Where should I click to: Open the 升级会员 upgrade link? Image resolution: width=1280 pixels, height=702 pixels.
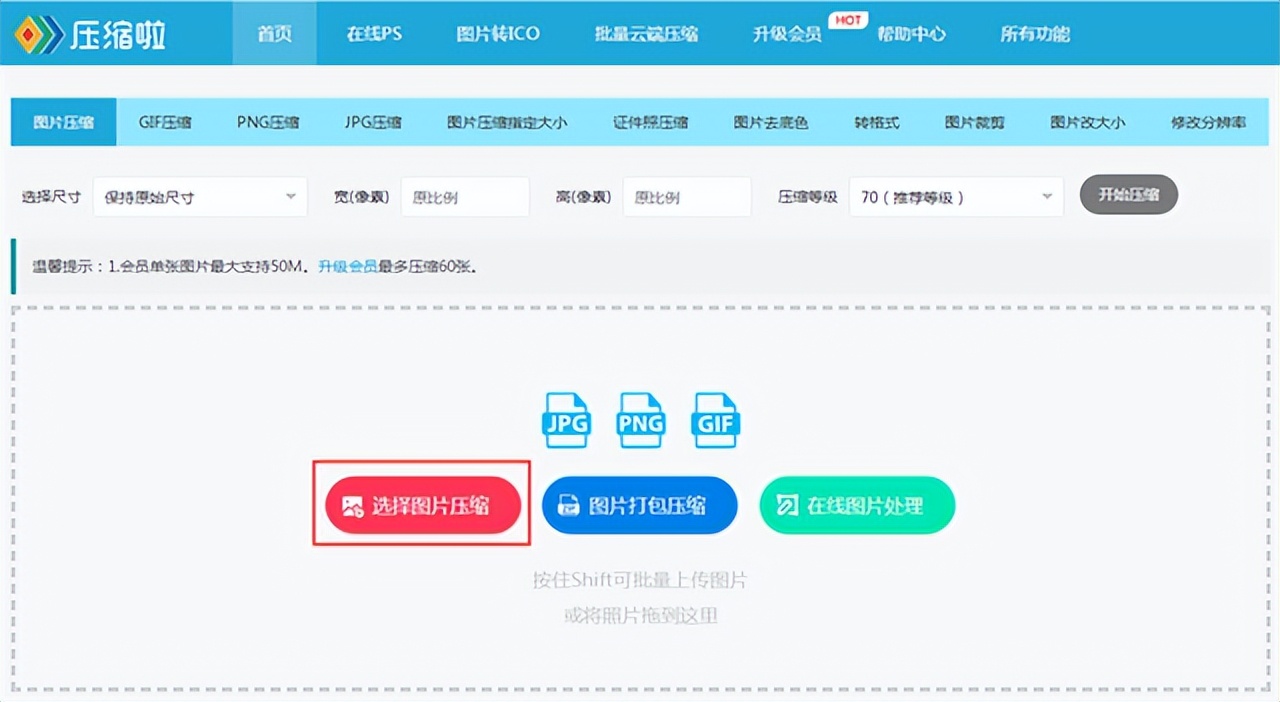point(348,267)
